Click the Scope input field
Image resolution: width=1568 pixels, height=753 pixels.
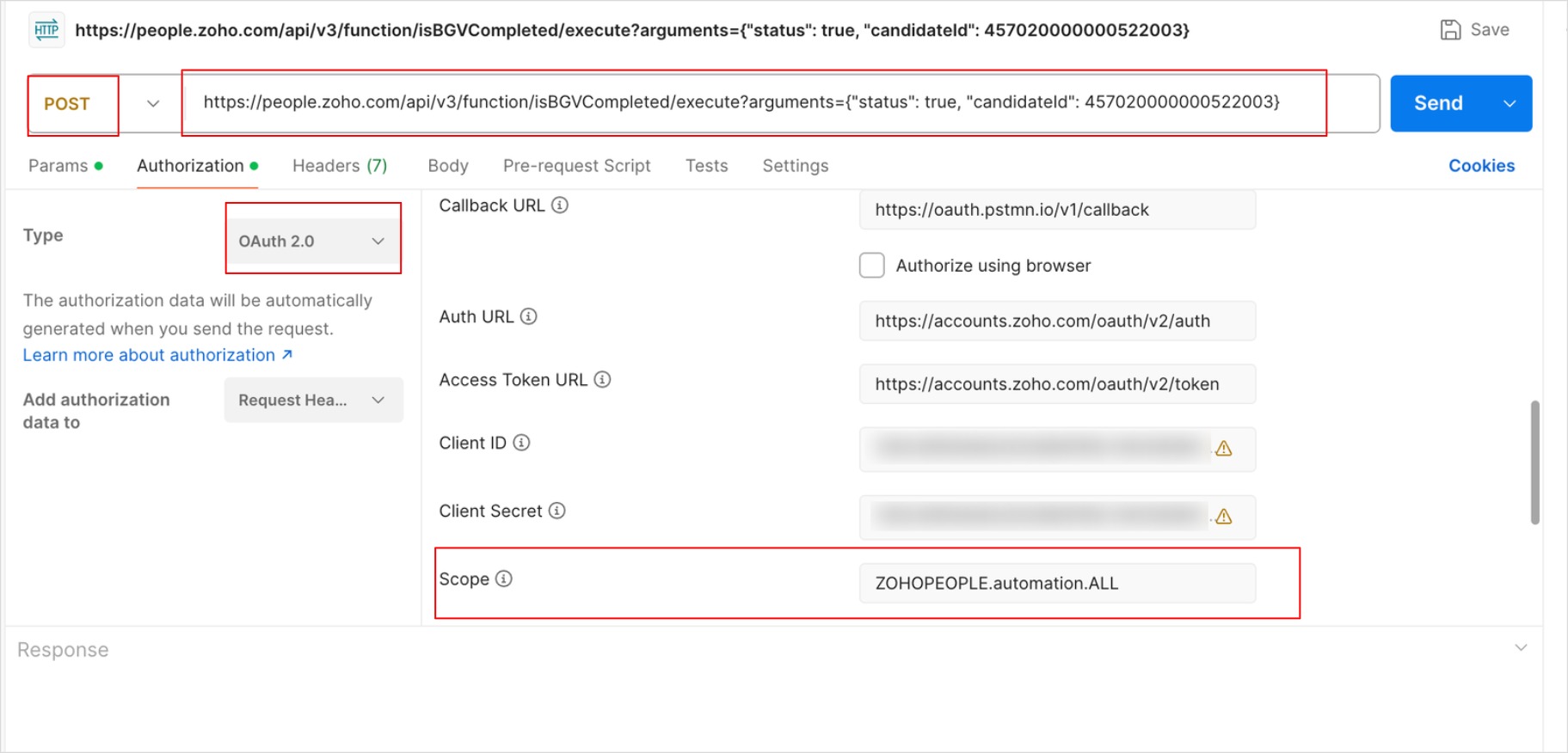(1057, 583)
